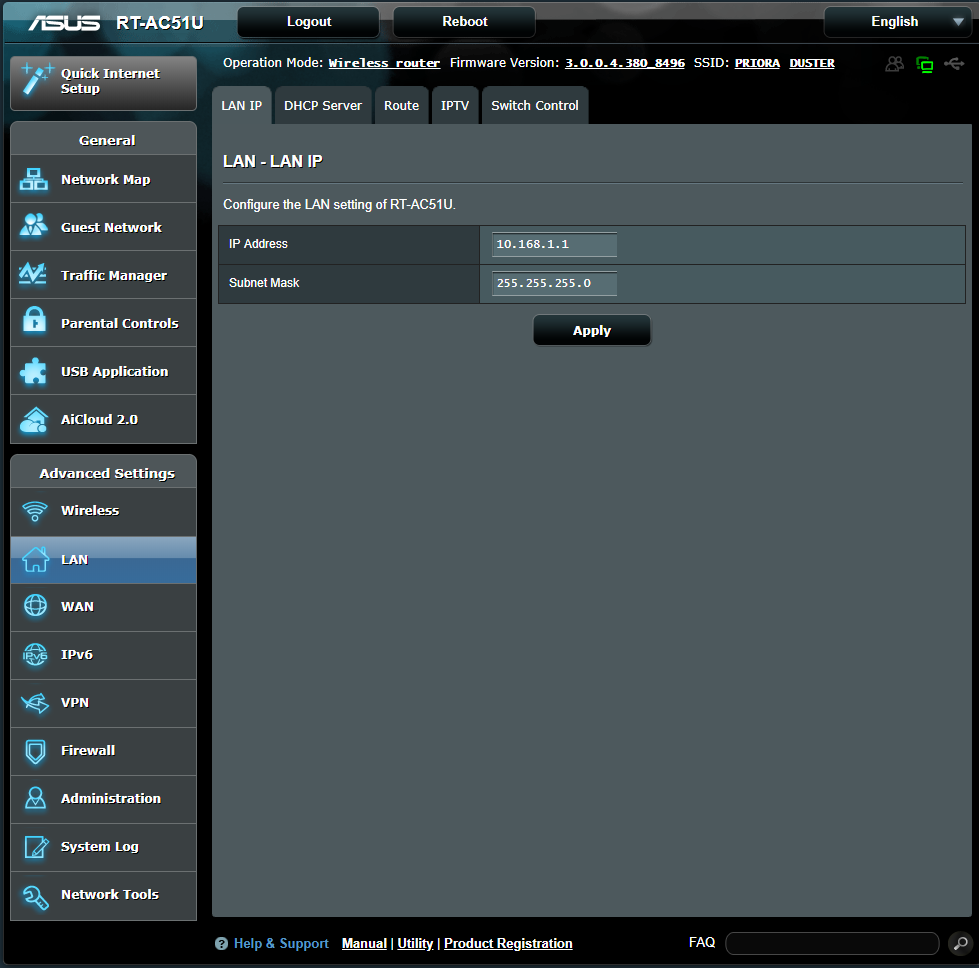Screen dimensions: 979x968
Task: Click the LAN house icon
Action: pyautogui.click(x=36, y=560)
